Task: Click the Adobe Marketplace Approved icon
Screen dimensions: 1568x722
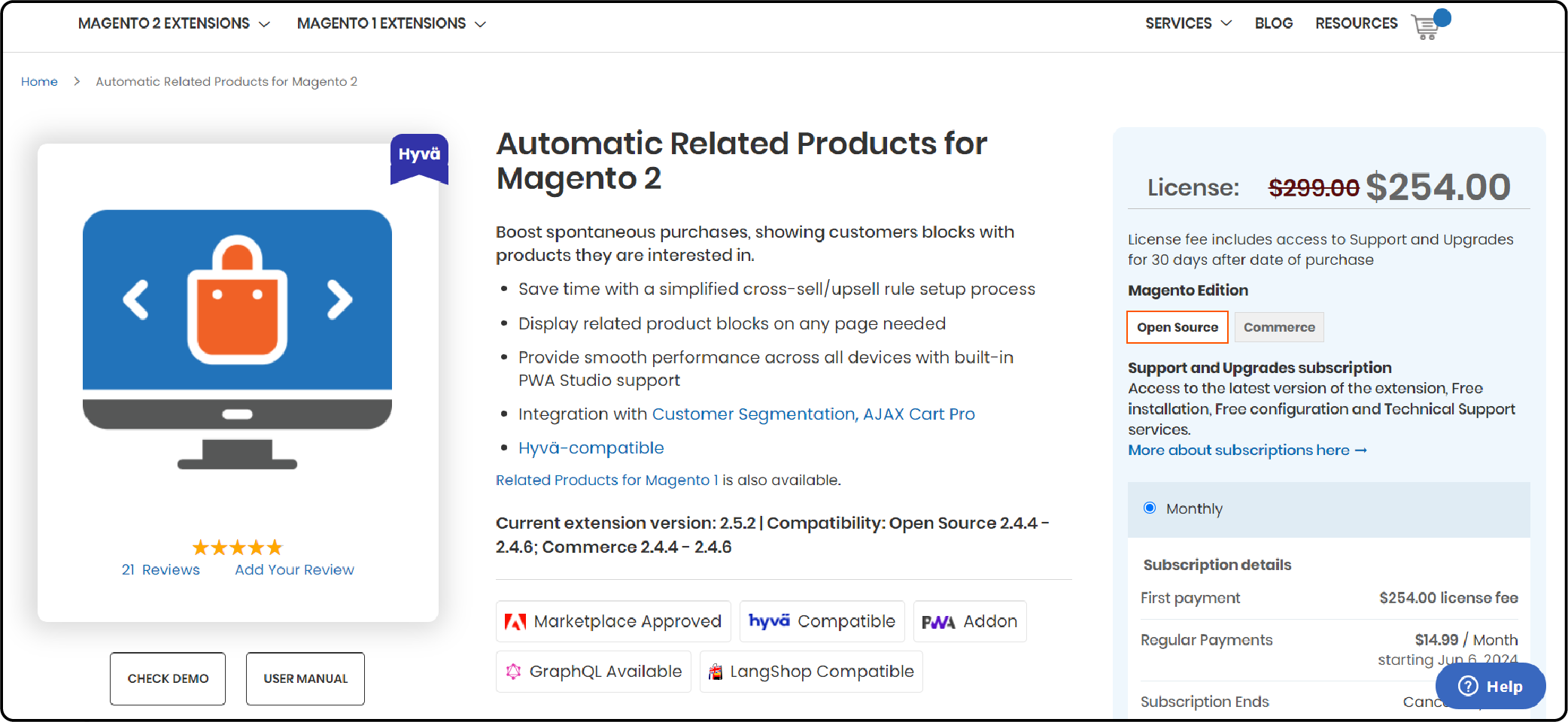Action: tap(515, 622)
